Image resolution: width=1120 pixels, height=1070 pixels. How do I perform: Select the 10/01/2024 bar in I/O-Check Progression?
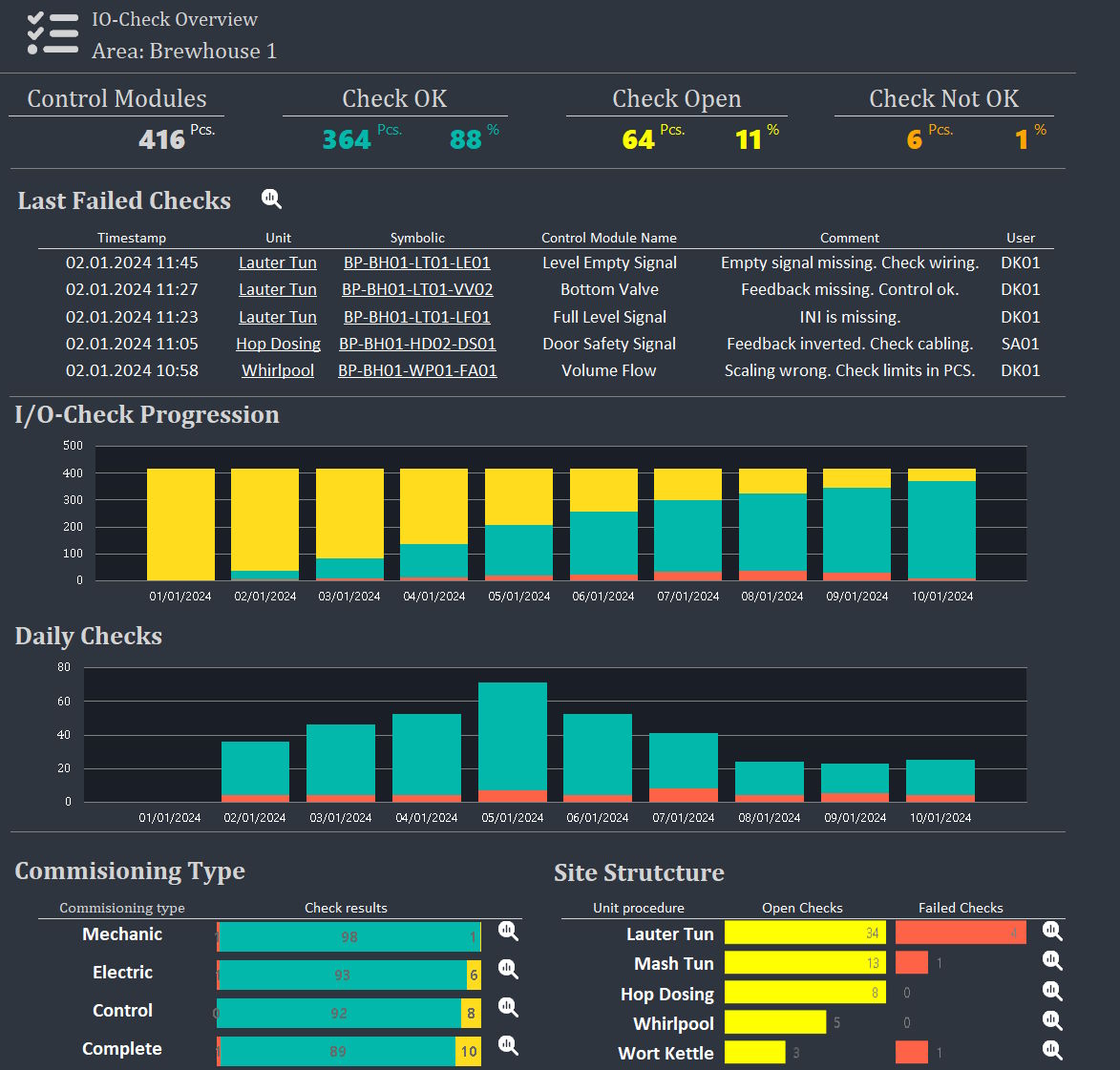pos(941,524)
